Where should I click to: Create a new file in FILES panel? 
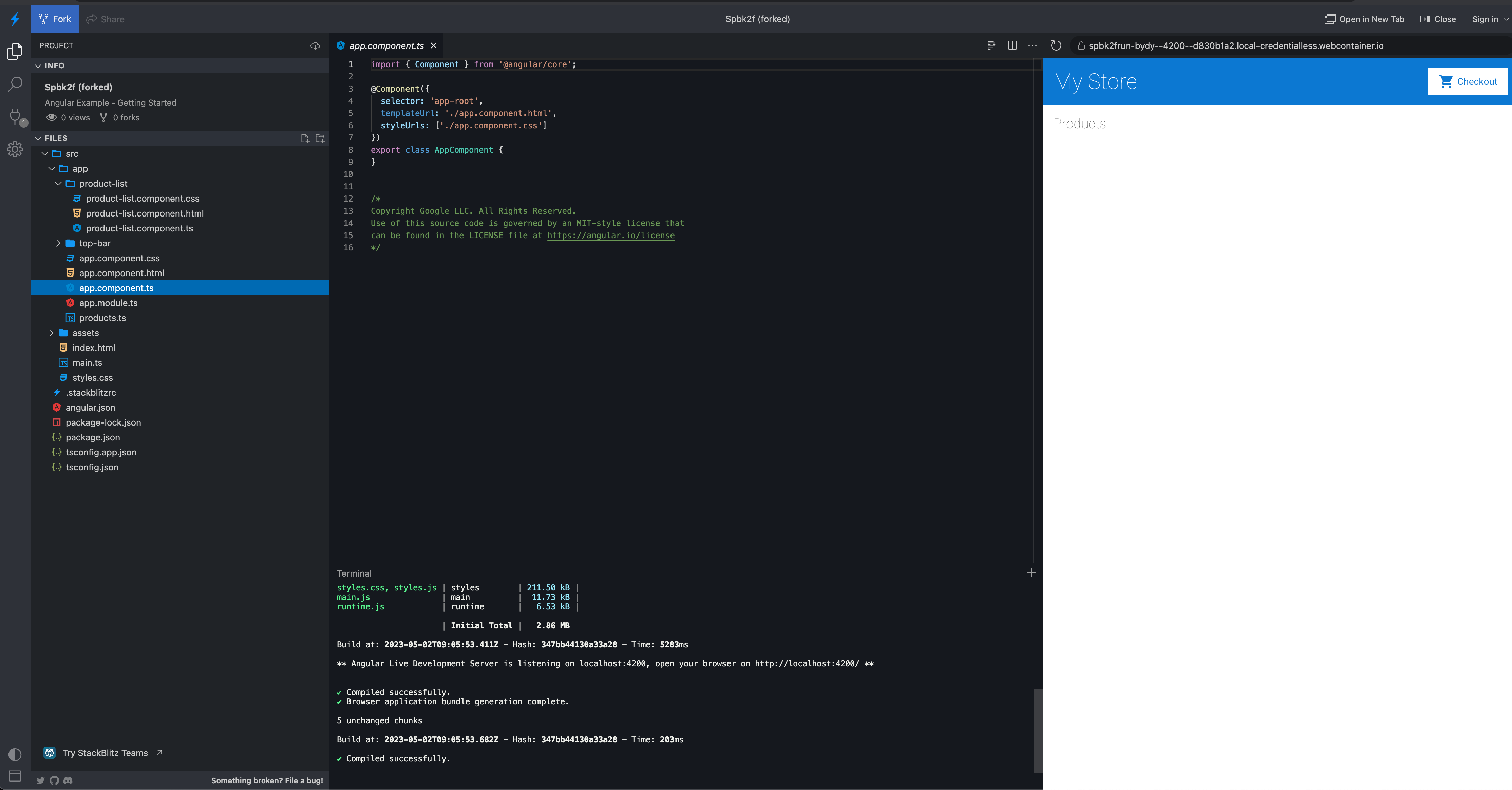click(305, 138)
